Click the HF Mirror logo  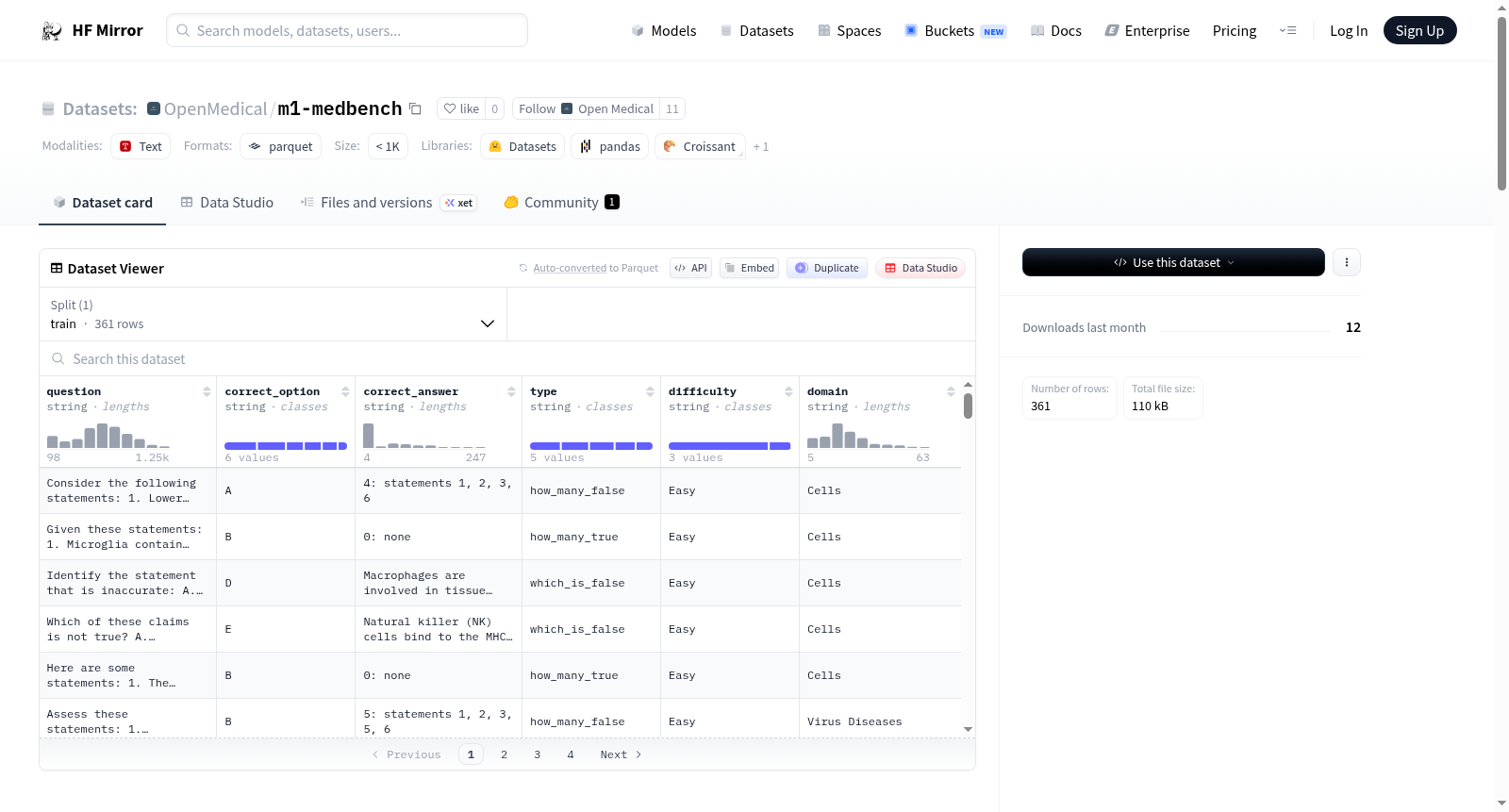pos(92,30)
